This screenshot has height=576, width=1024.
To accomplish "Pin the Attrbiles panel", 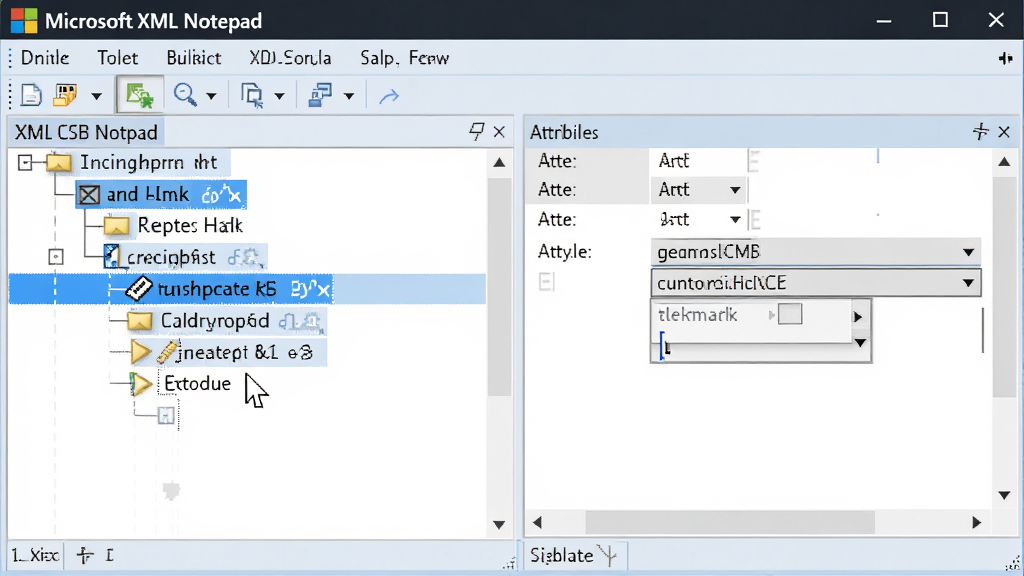I will (x=980, y=132).
